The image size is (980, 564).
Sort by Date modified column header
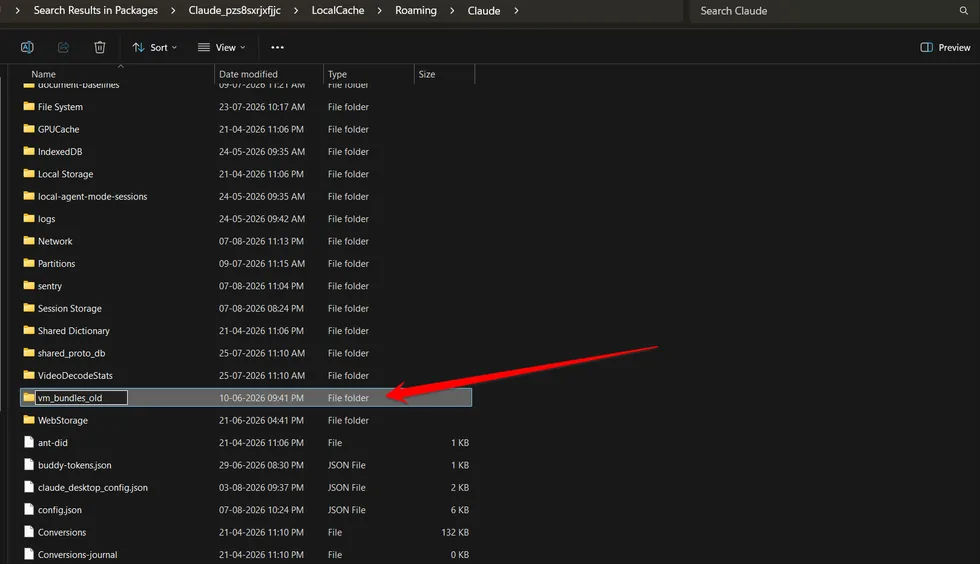click(248, 74)
